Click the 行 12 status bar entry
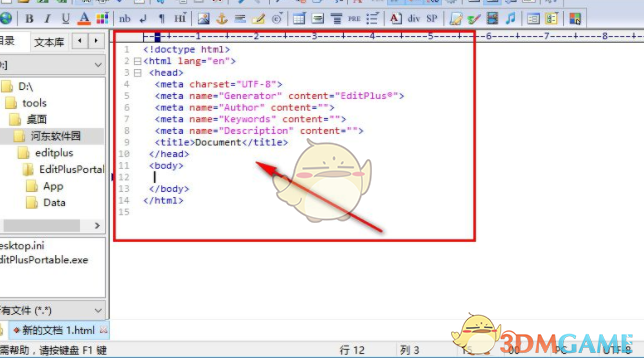Screen dimensions: 644x362 click(352, 350)
